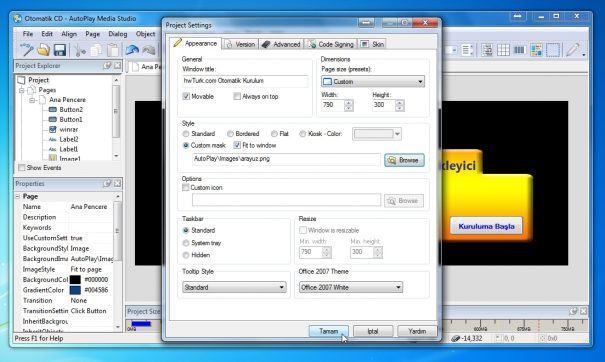This screenshot has height=362, width=605.
Task: Pin the Project Explorer pane
Action: (107, 66)
